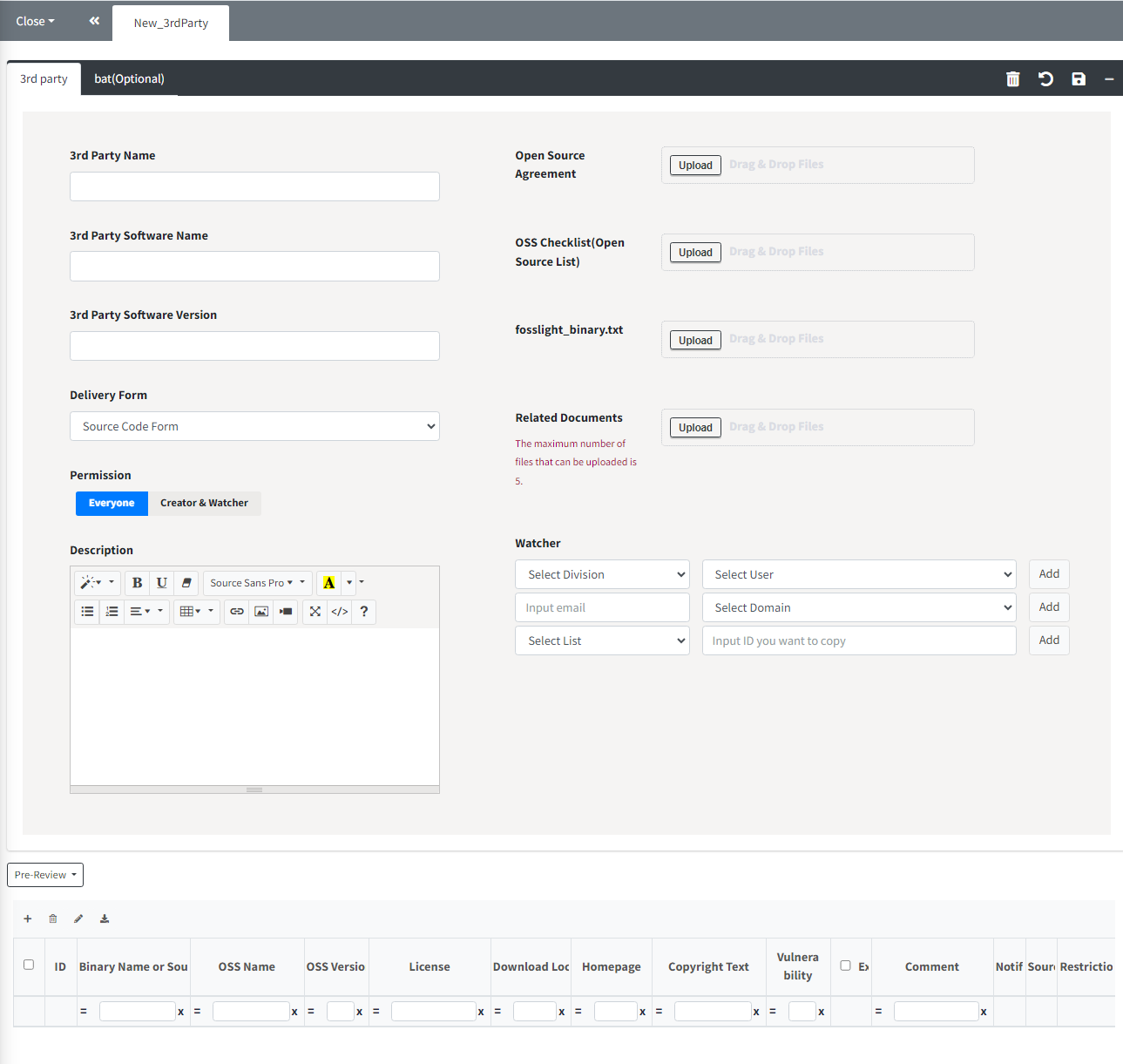This screenshot has width=1123, height=1064.
Task: Toggle bold formatting in description editor
Action: (x=137, y=583)
